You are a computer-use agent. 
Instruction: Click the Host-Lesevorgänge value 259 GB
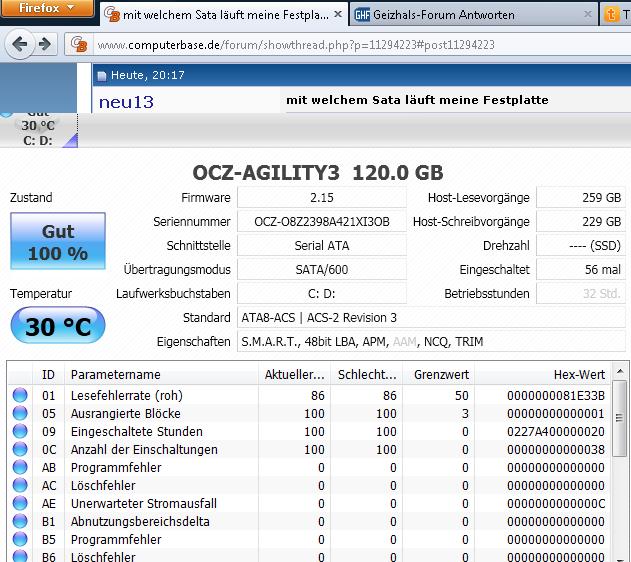[581, 198]
